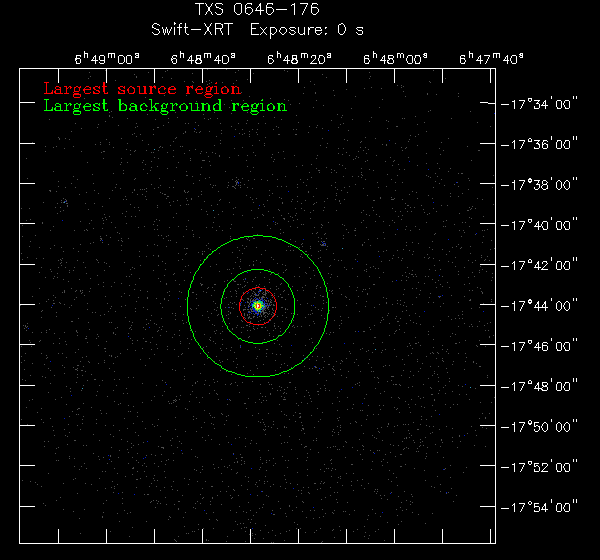Screen dimensions: 600x560
Task: Click the declination label -17°54'00"
Action: (539, 507)
